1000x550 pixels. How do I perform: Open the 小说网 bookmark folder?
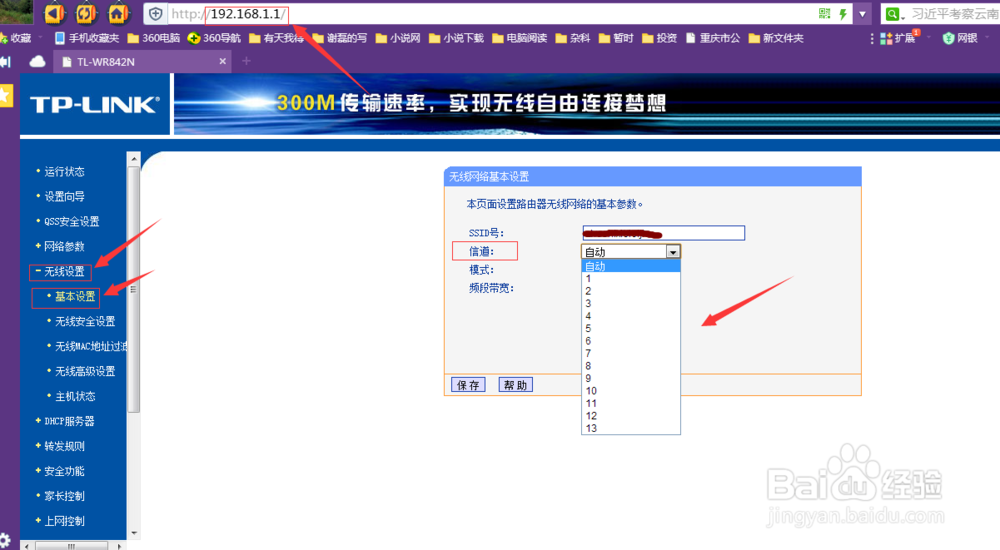pyautogui.click(x=398, y=38)
